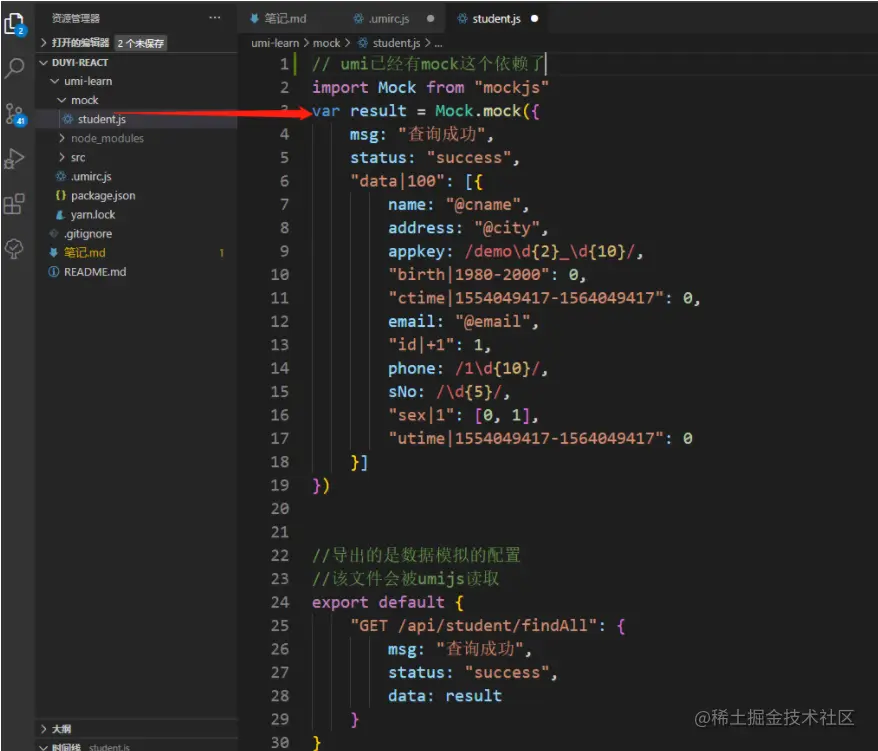Click the .gitignore file icon in the explorer
Viewport: 878px width, 751px height.
pyautogui.click(x=54, y=234)
